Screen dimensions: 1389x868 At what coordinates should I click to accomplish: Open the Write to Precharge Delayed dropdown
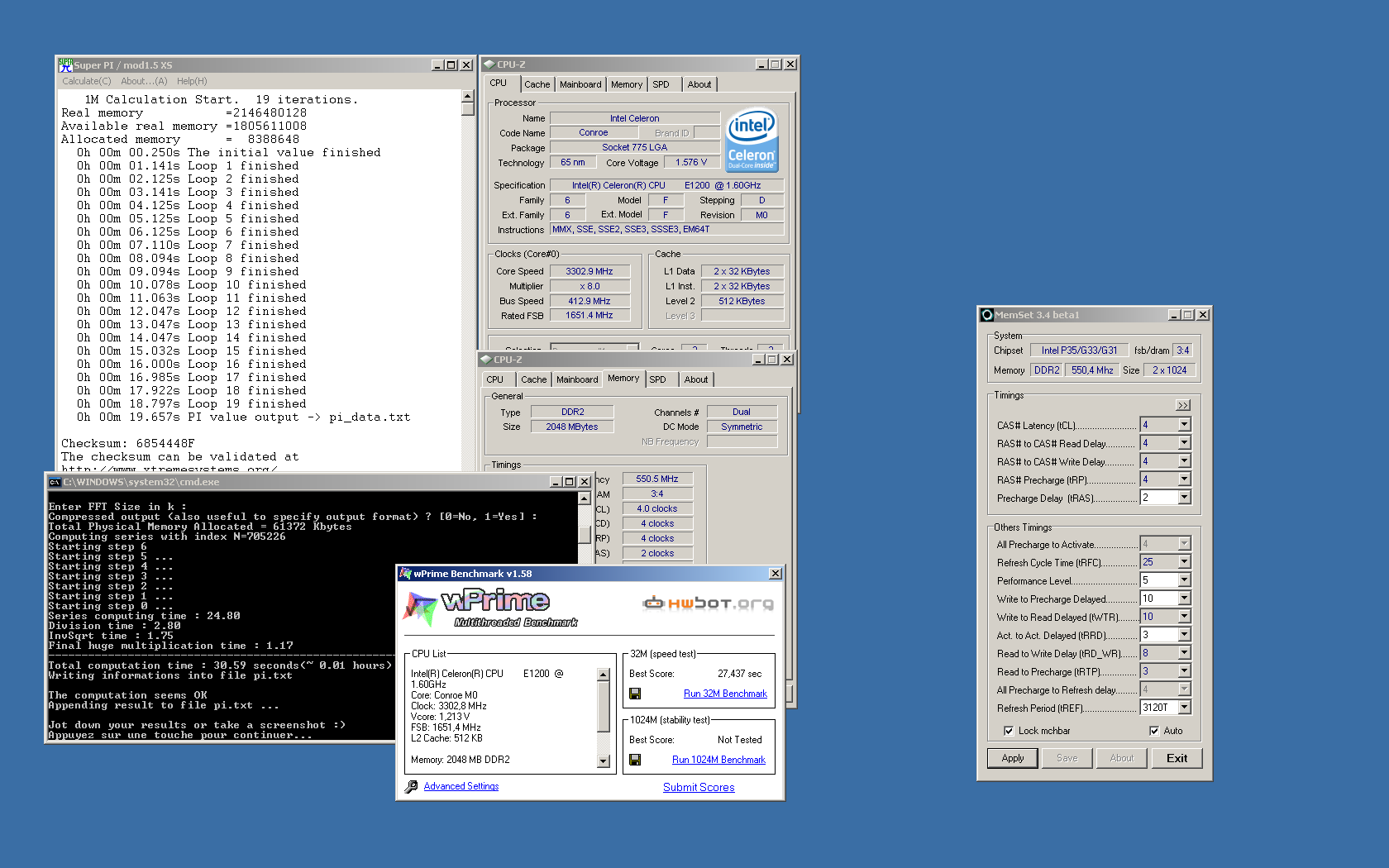point(1184,599)
